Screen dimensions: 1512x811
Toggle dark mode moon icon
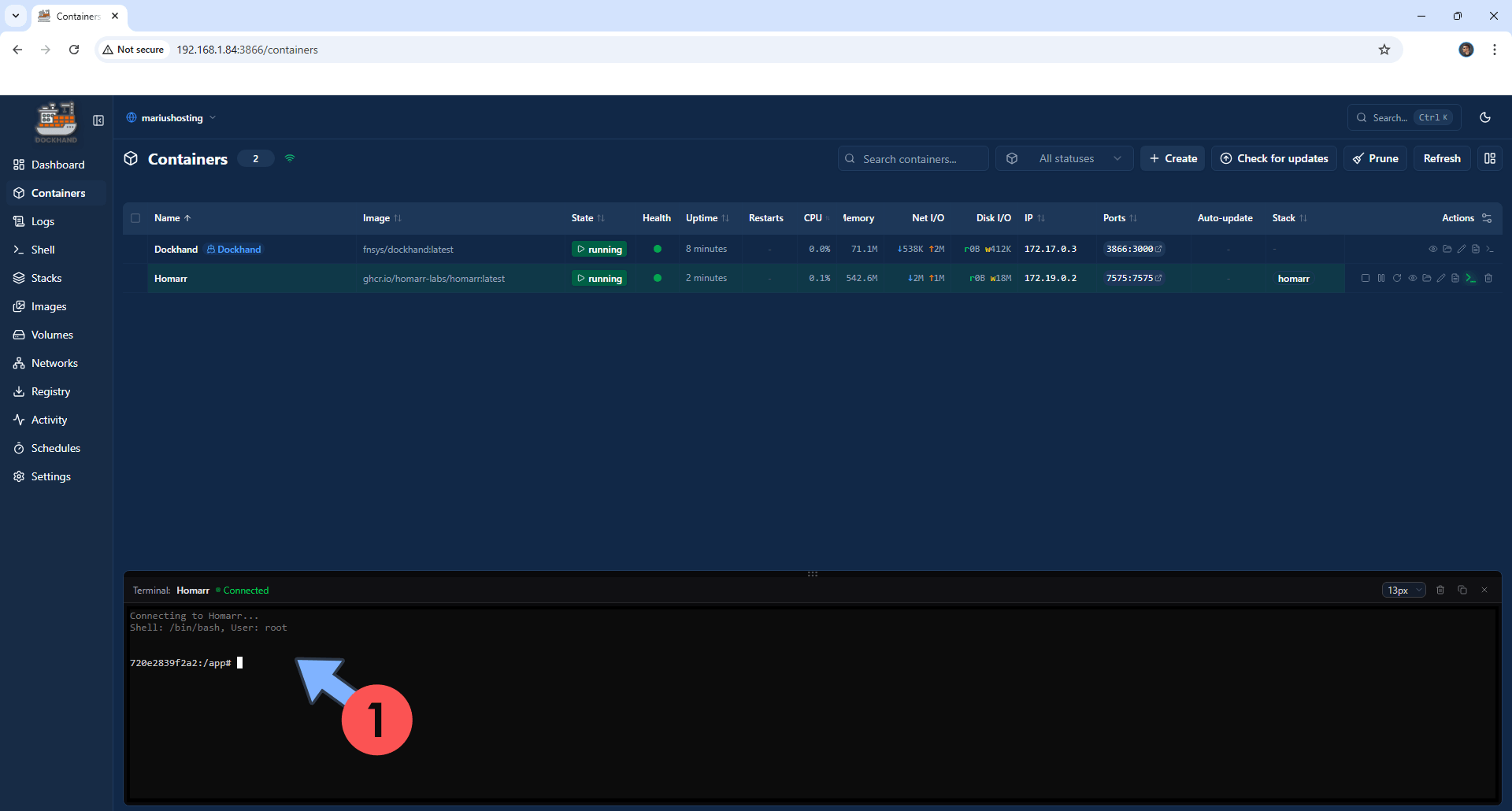[x=1485, y=117]
